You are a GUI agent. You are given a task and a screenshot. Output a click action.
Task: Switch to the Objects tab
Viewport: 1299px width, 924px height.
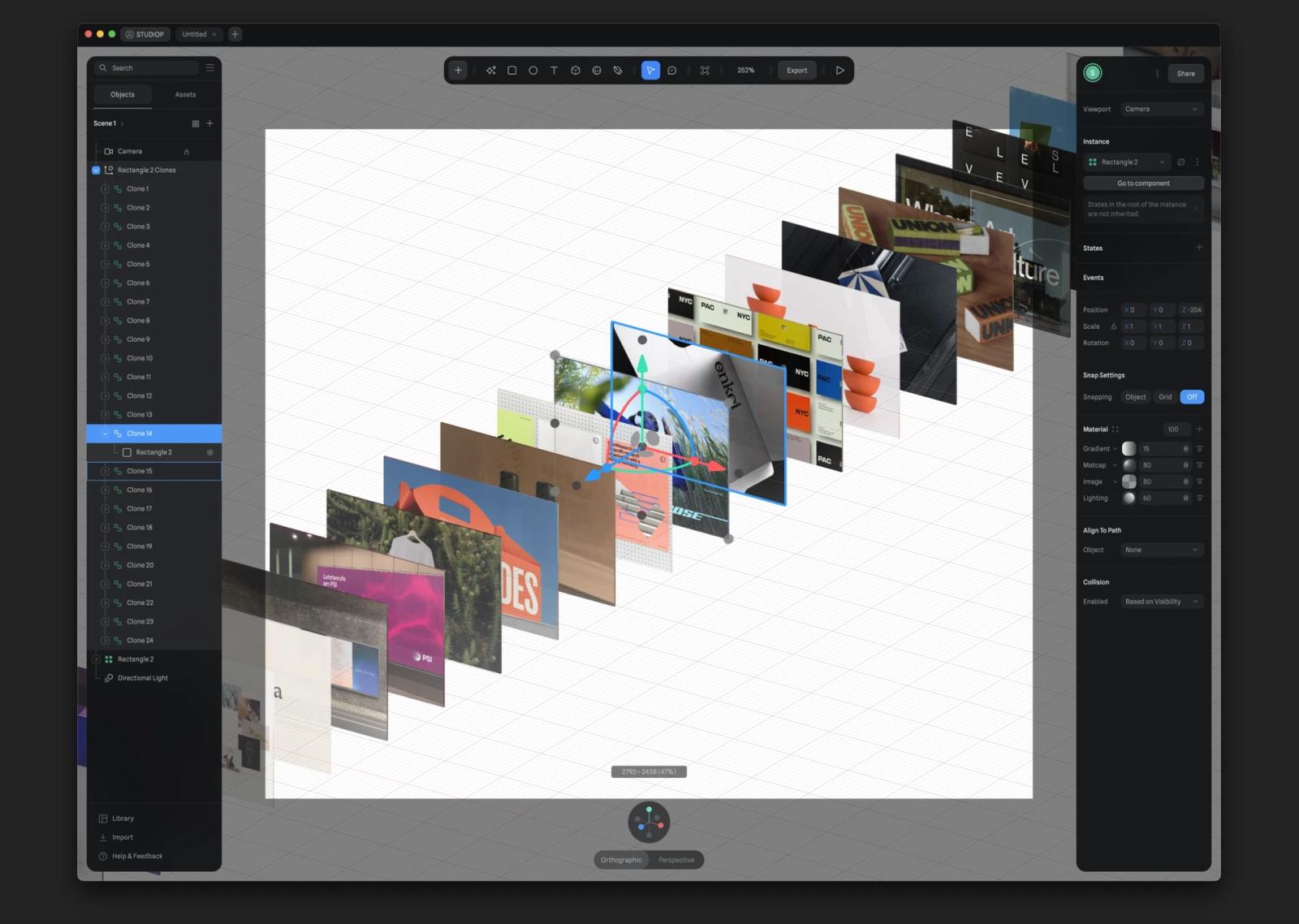pos(123,95)
